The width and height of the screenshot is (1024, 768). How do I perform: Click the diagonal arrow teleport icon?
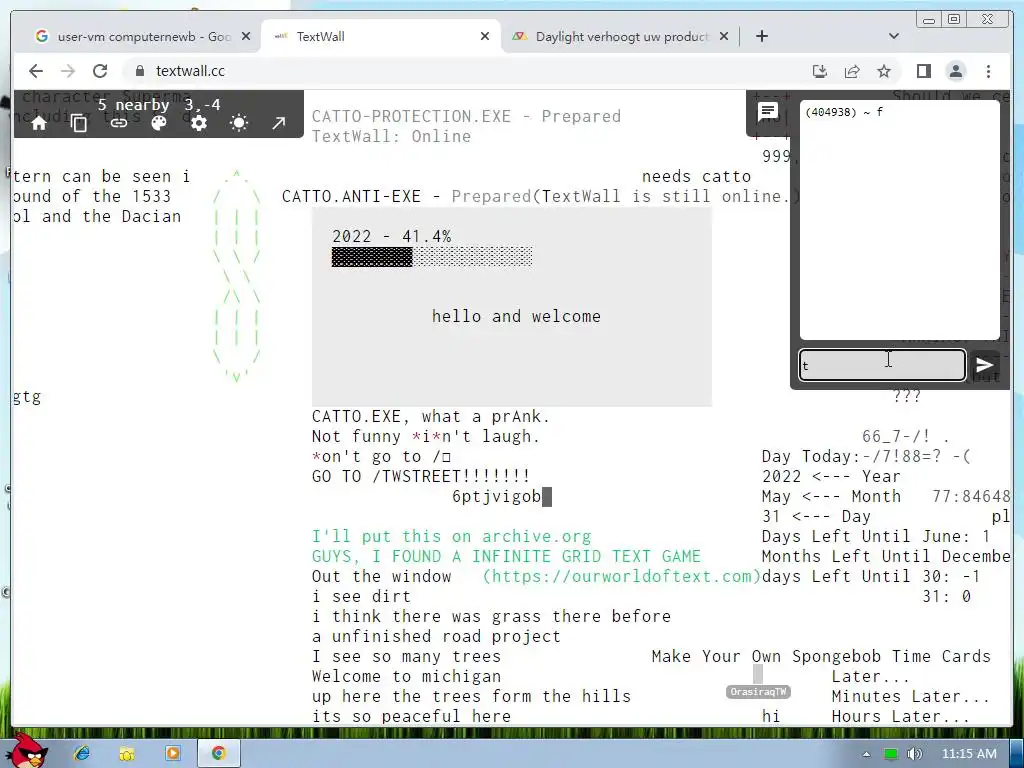279,123
